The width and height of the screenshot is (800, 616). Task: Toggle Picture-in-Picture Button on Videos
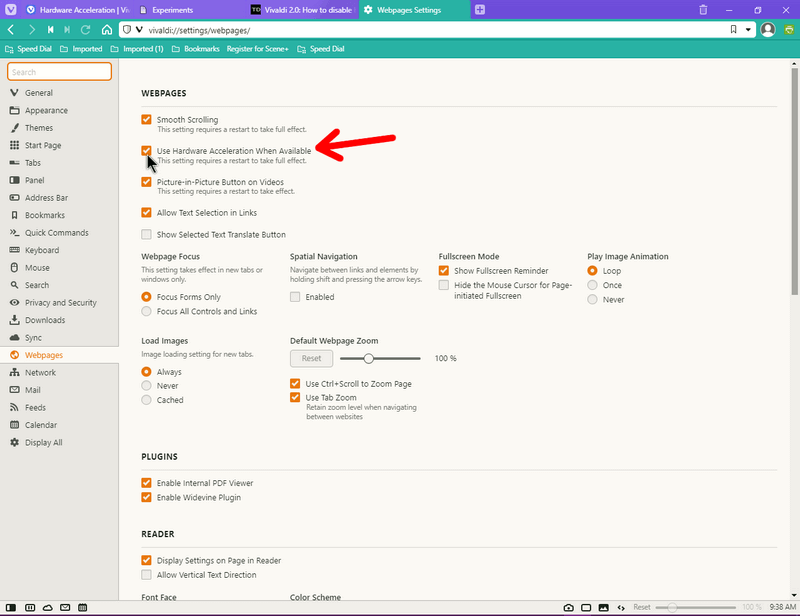146,182
